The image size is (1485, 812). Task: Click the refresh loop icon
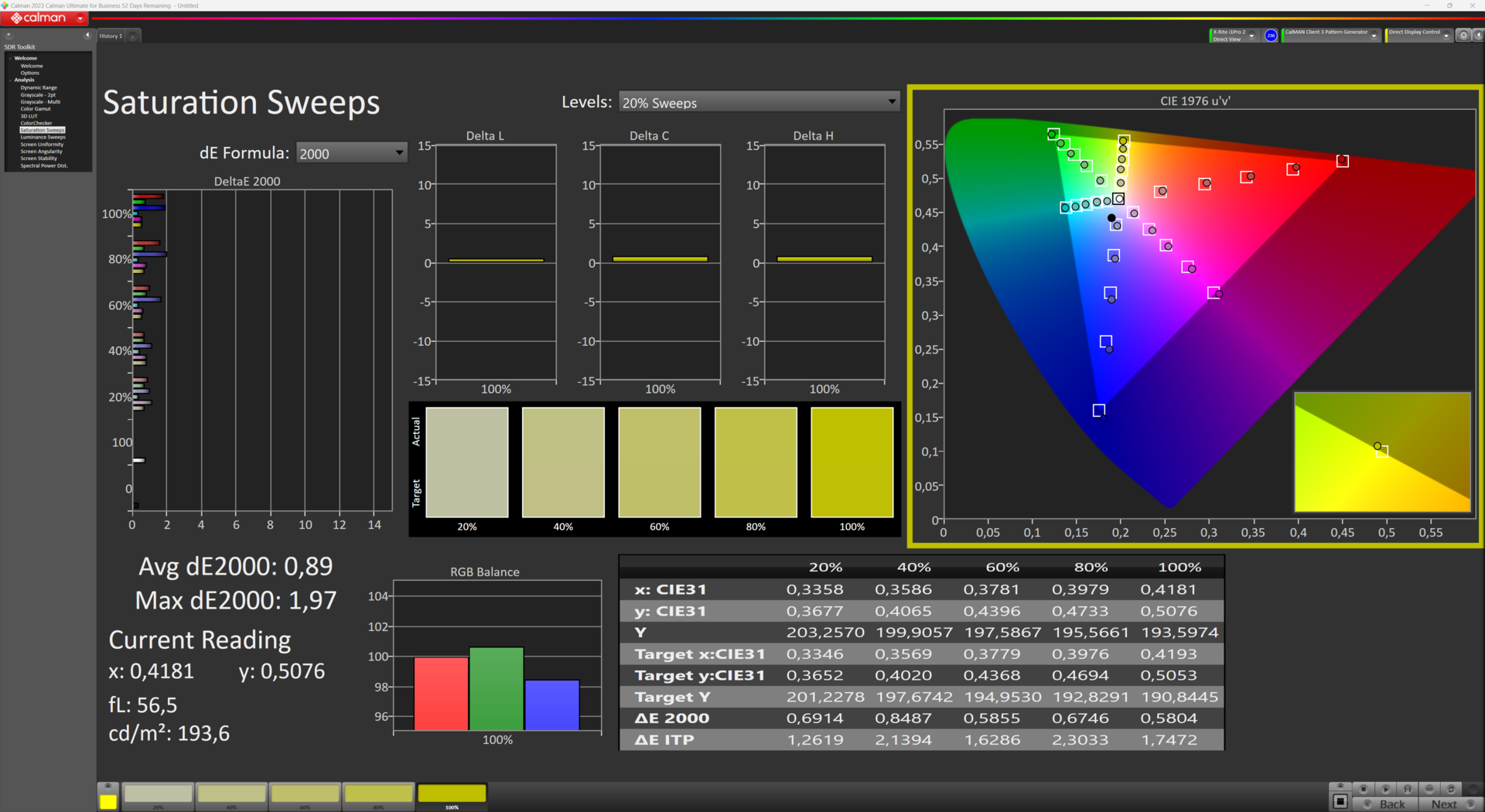(1451, 789)
